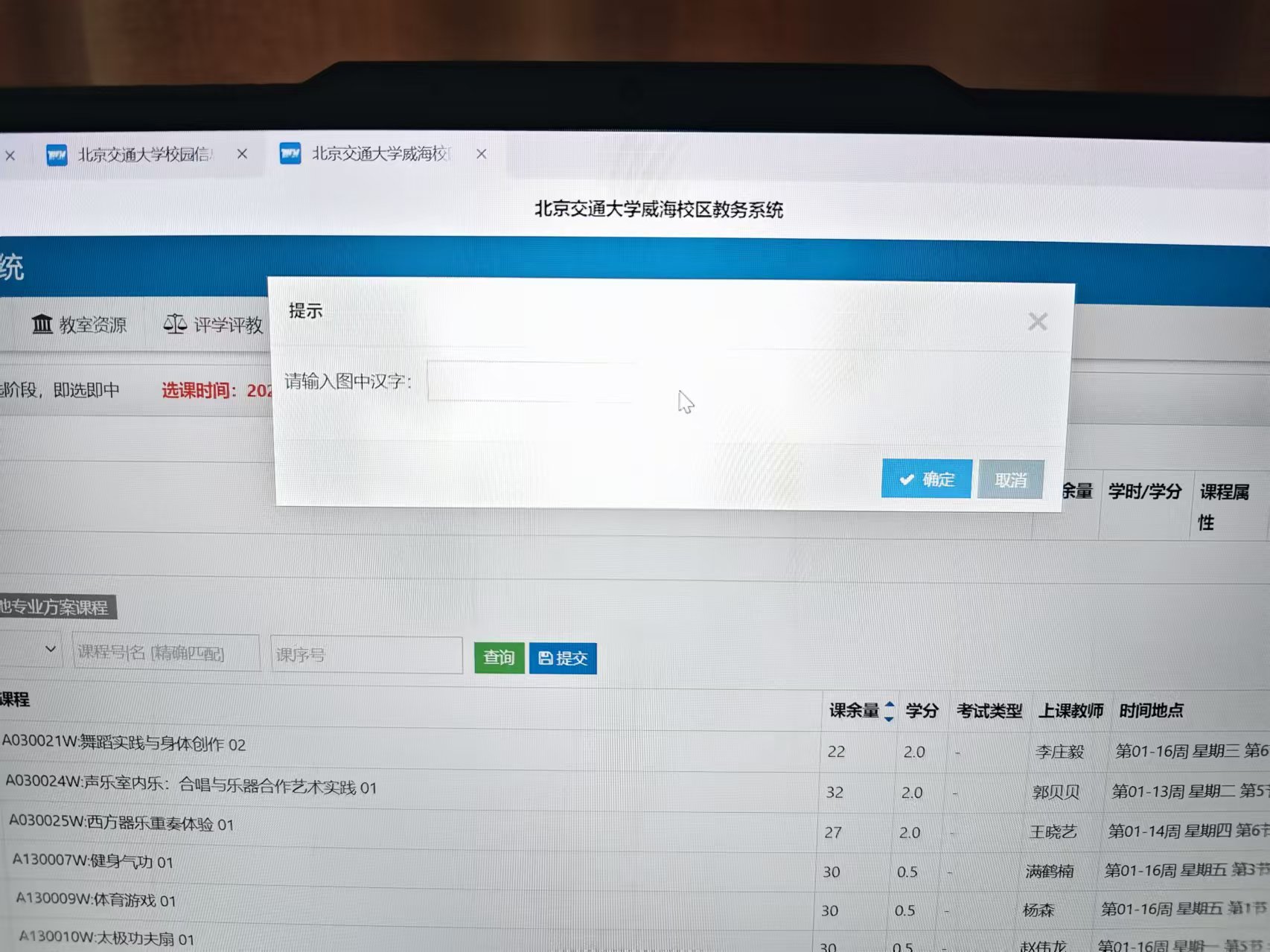
Task: Click the 课序号 input field
Action: (366, 655)
